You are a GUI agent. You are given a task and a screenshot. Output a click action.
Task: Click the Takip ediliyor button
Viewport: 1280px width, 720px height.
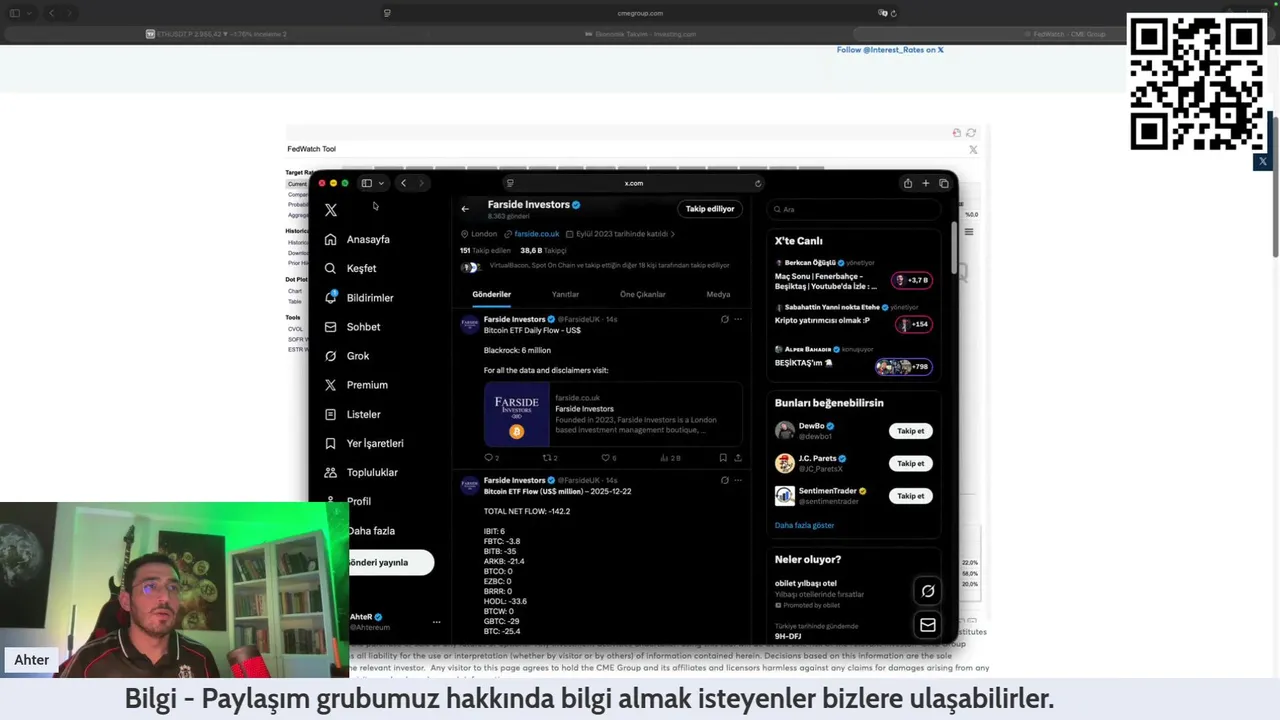coord(710,209)
